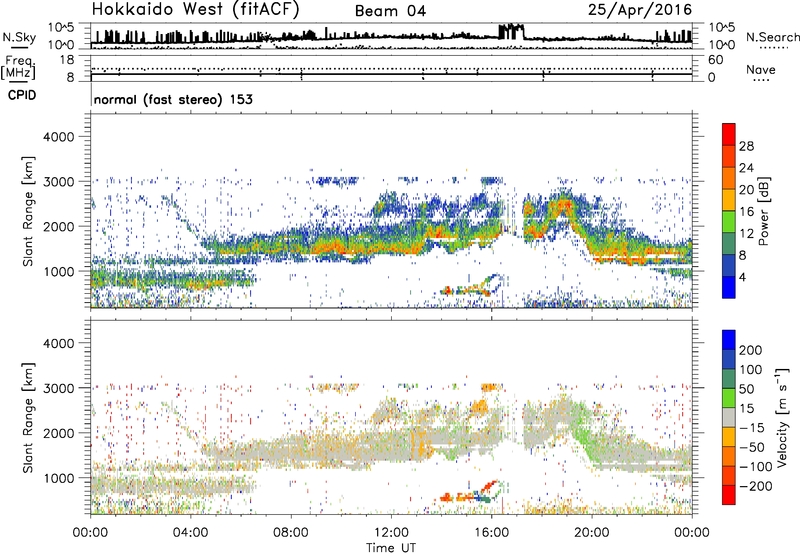Viewport: 800px width, 554px height.
Task: Click the dotted line sample under "N.Search"
Action: (x=774, y=48)
